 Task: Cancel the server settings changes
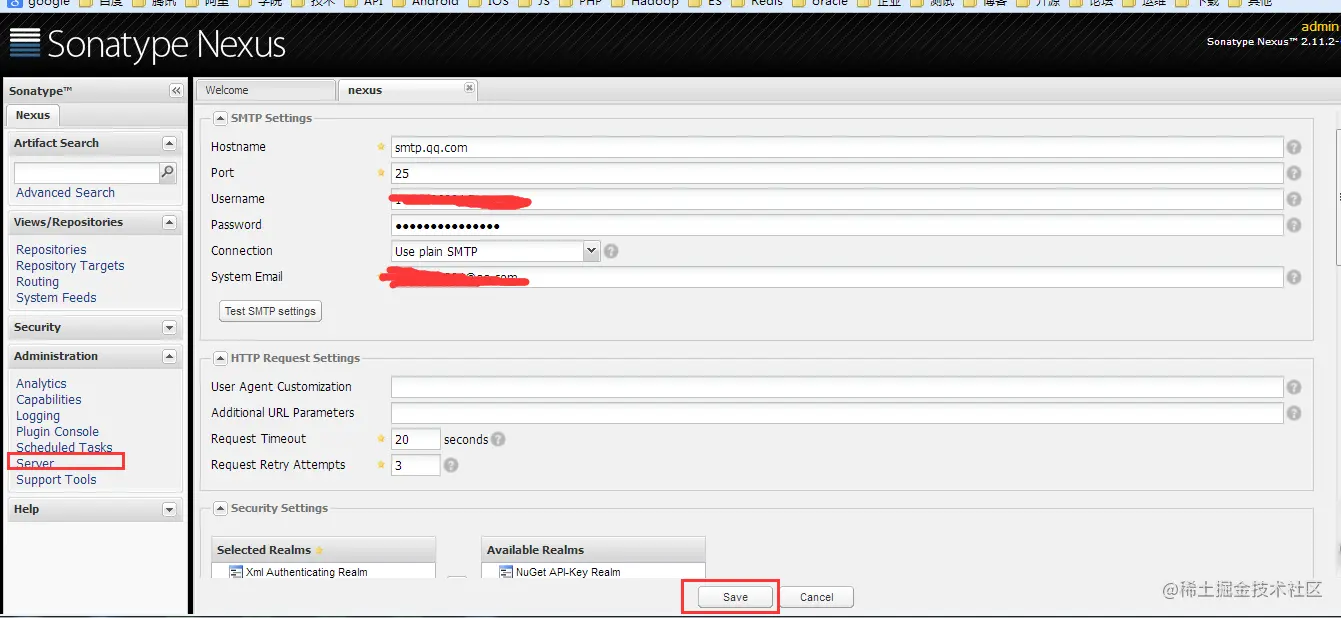[817, 597]
